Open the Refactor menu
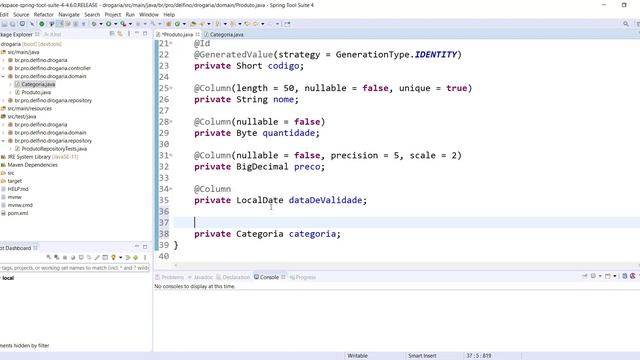The image size is (640, 360). pos(44,14)
